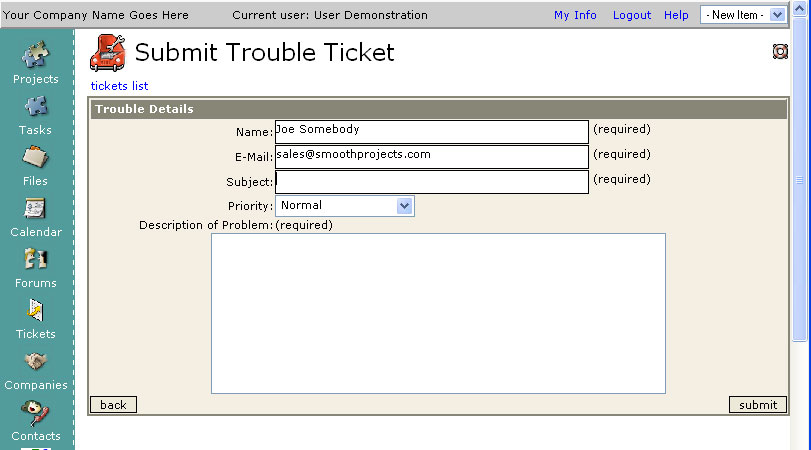The image size is (811, 450).
Task: Click the submit button
Action: click(758, 404)
